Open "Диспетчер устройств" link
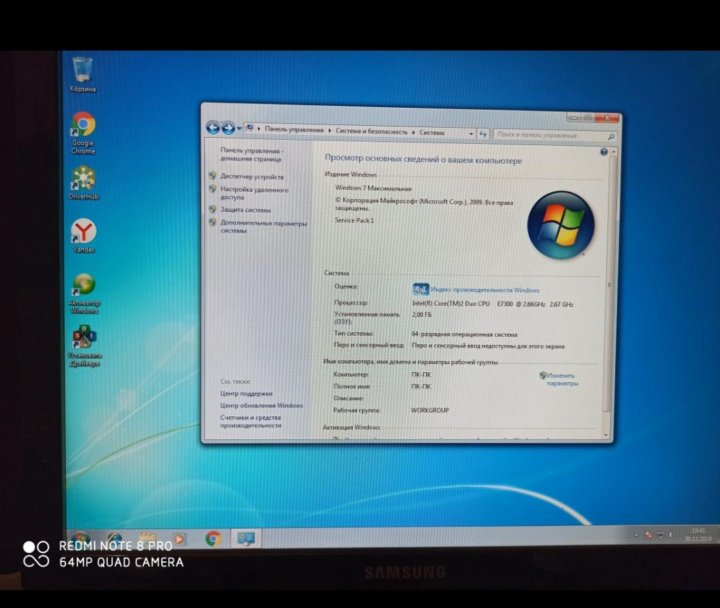720x608 pixels. coord(252,177)
